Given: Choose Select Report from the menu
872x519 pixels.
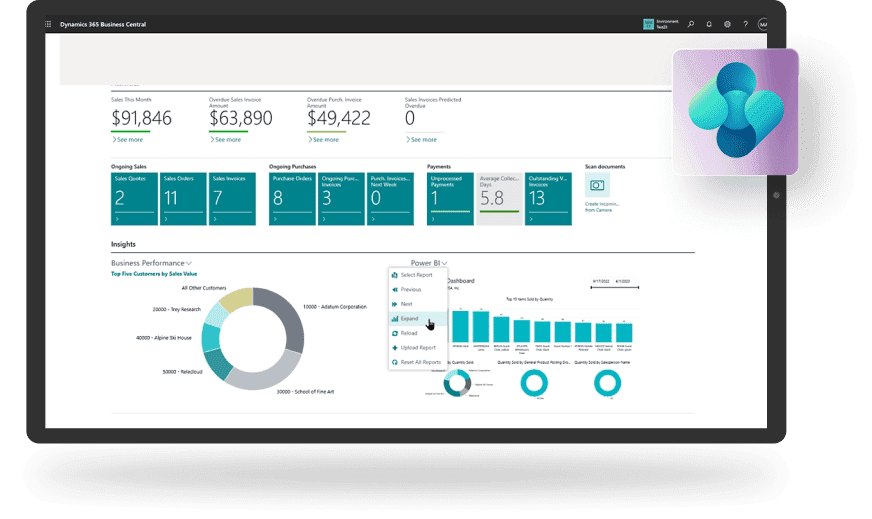Looking at the screenshot, I should click(x=417, y=275).
